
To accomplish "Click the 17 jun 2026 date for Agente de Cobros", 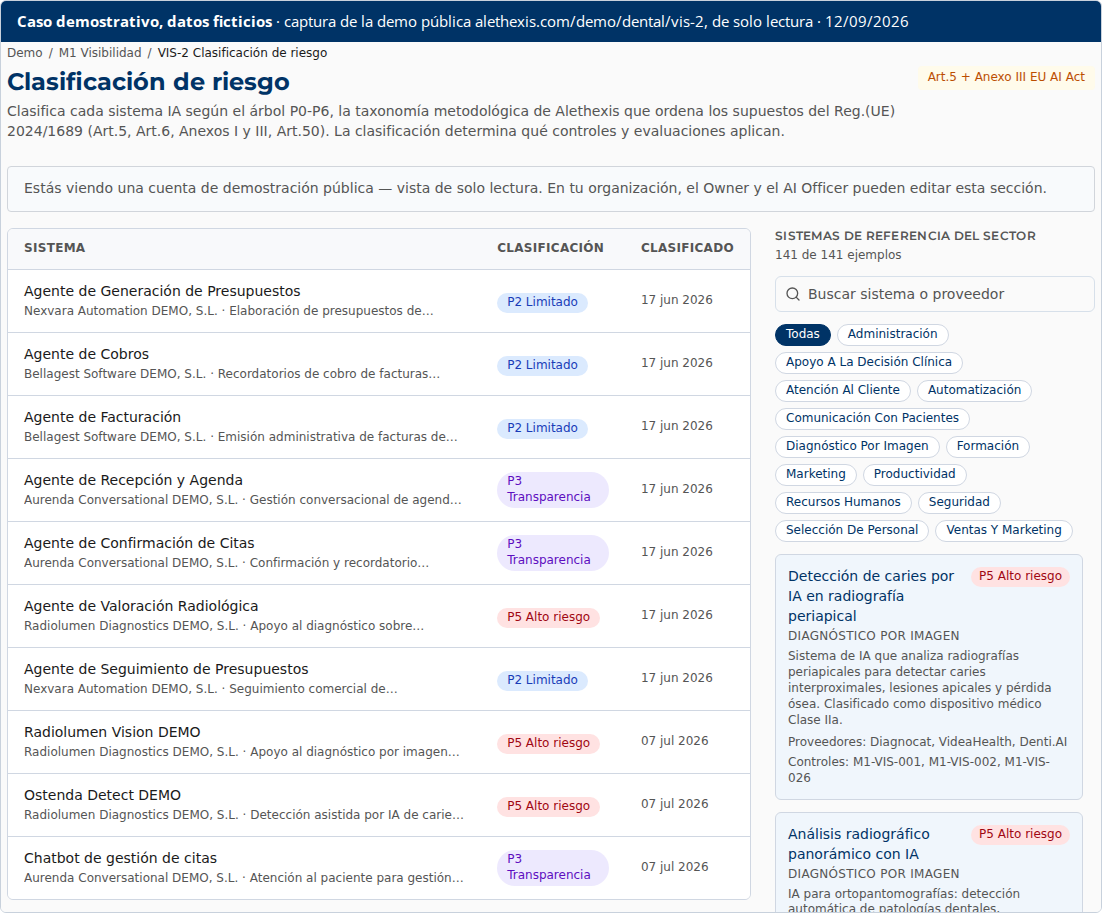I will tap(676, 363).
